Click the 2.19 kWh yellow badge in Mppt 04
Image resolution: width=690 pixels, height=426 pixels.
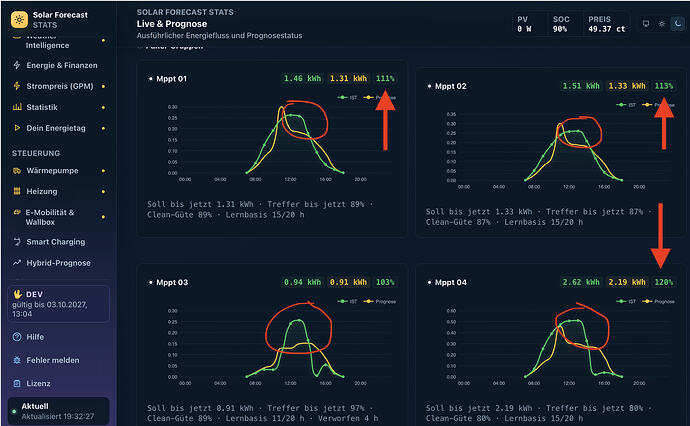coord(627,282)
